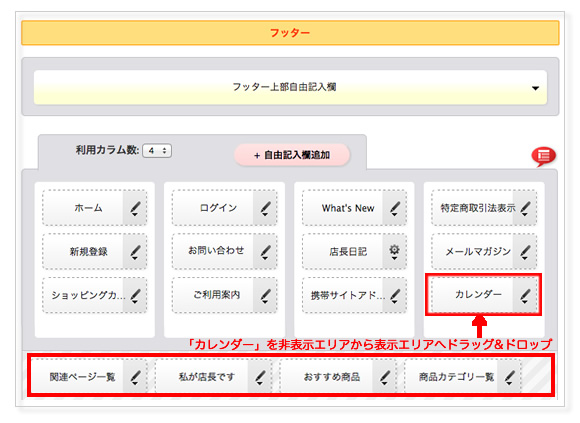The image size is (580, 423).
Task: Open pencil edit for 特定商取引法表示
Action: tap(525, 208)
